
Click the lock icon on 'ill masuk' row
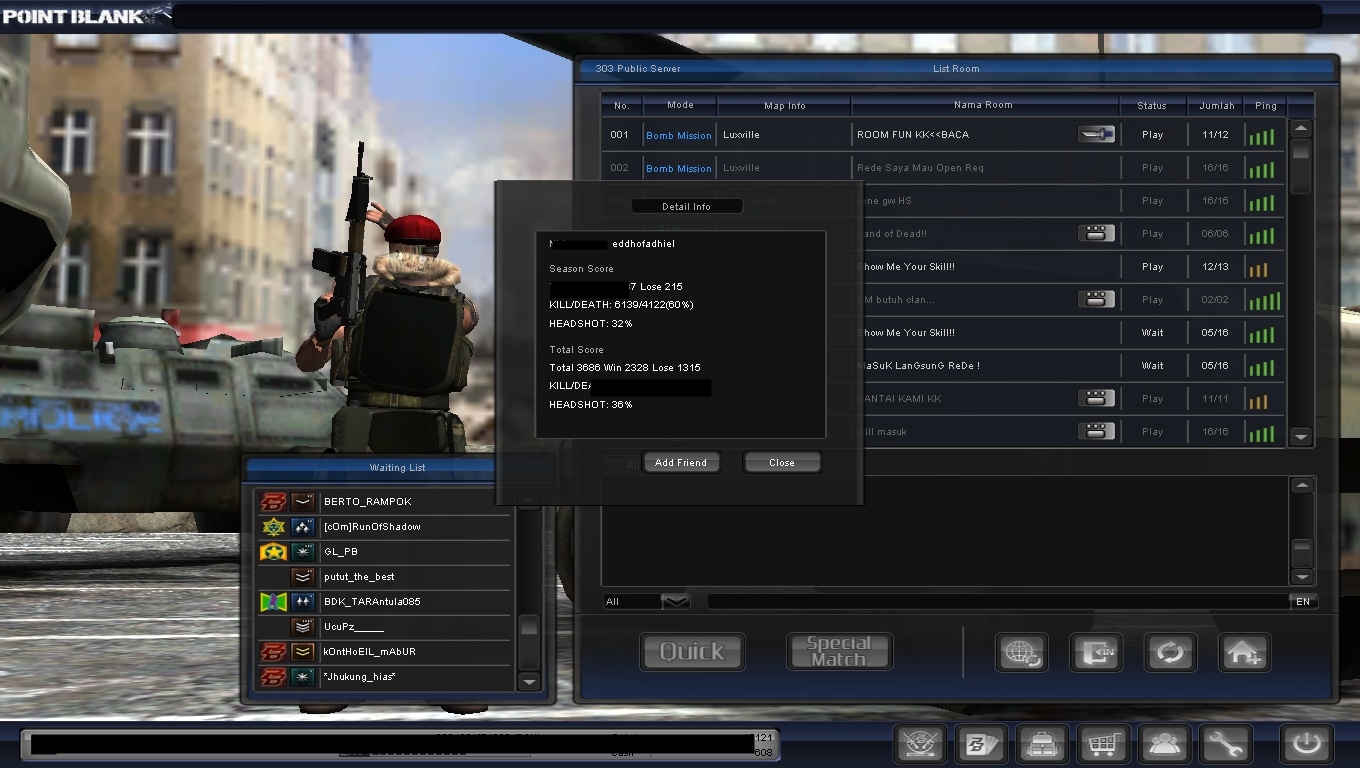click(1096, 431)
